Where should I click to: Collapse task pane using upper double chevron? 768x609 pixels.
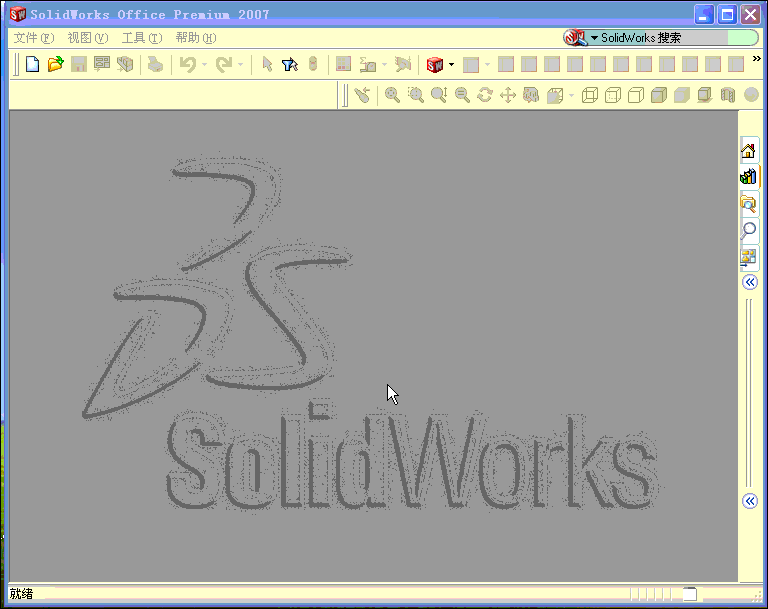pos(750,282)
